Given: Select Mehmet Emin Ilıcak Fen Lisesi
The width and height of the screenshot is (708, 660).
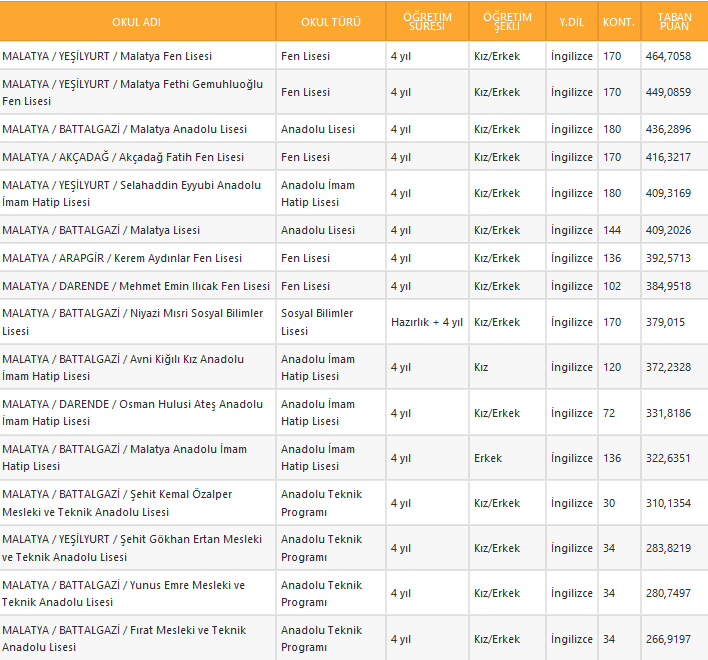Looking at the screenshot, I should coord(136,286).
